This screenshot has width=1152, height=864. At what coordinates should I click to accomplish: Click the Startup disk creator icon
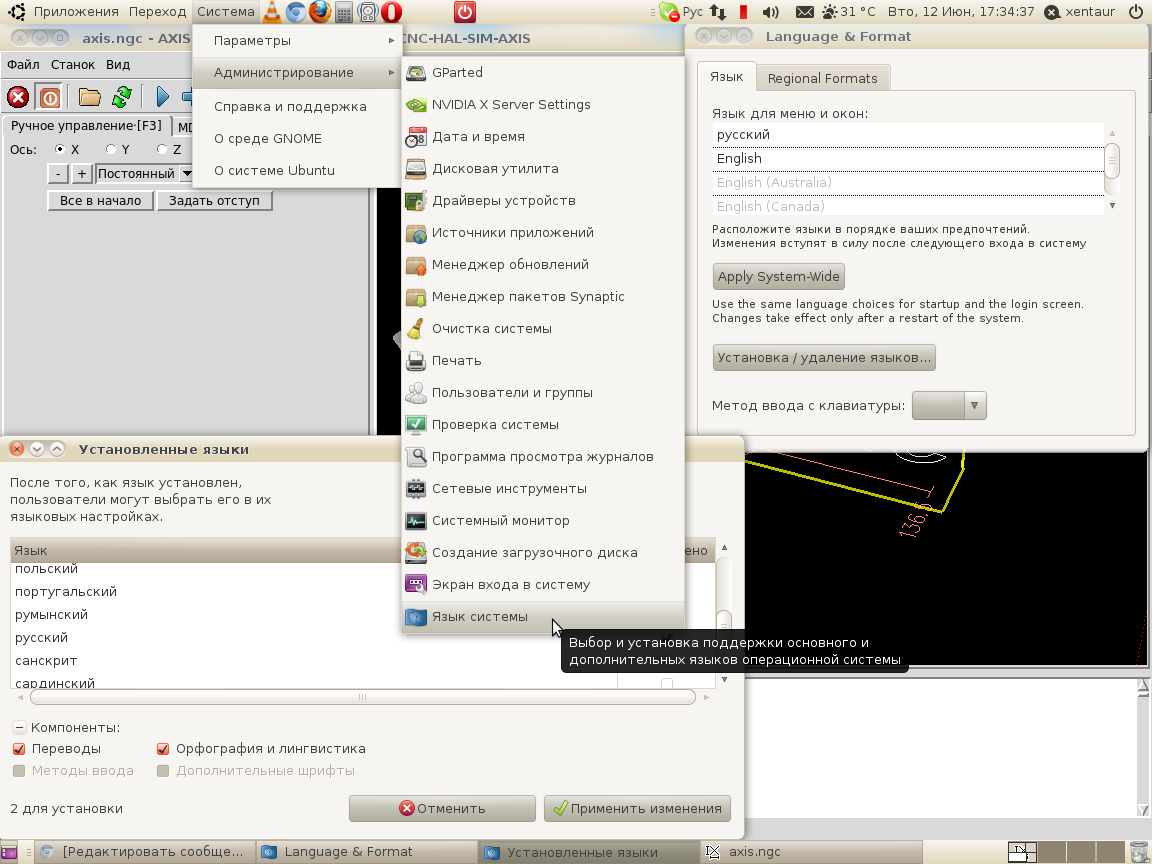pyautogui.click(x=416, y=552)
